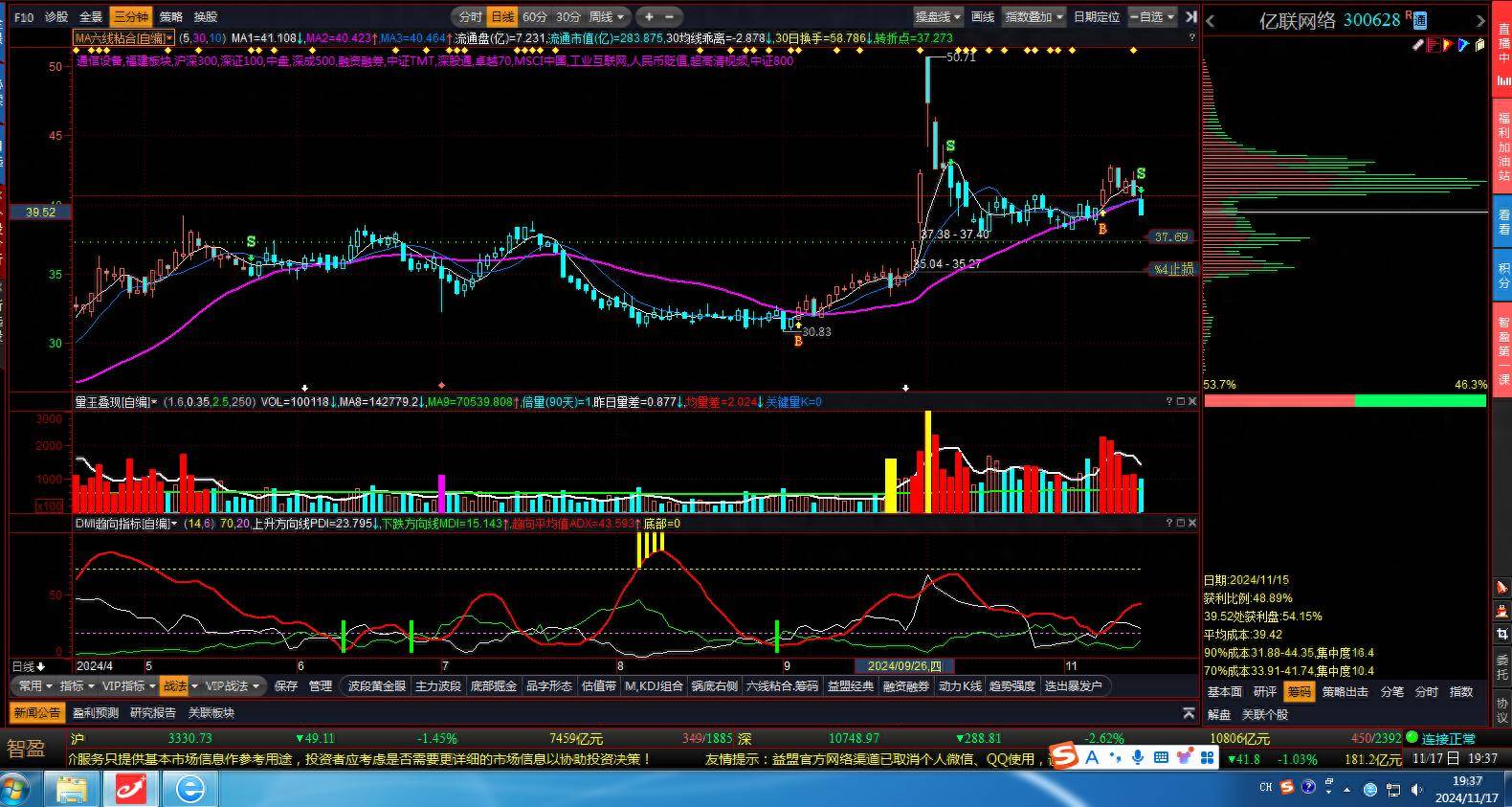Viewport: 1512px width, 807px height.
Task: Open the 策略 strategy menu
Action: 171,17
